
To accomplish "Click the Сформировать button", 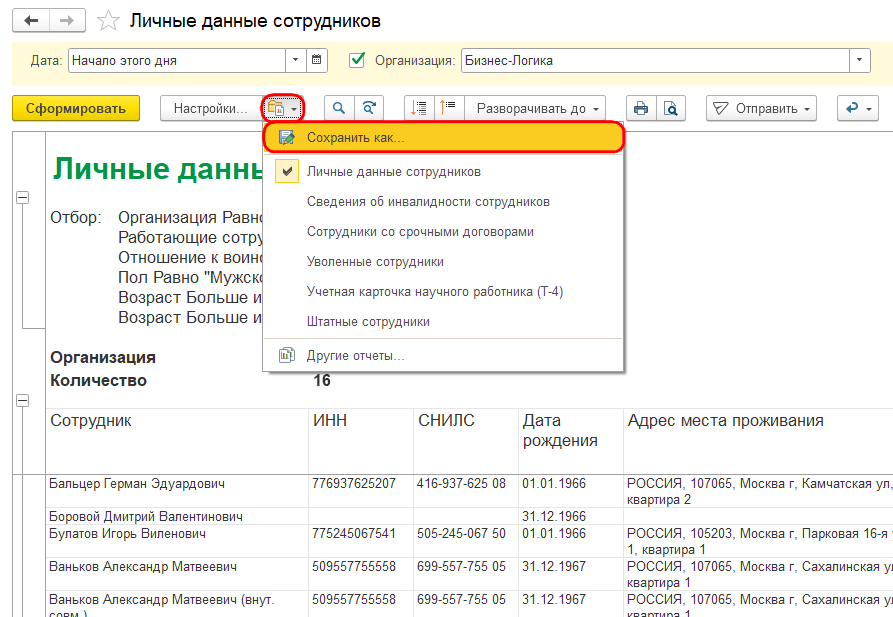I will click(x=76, y=108).
